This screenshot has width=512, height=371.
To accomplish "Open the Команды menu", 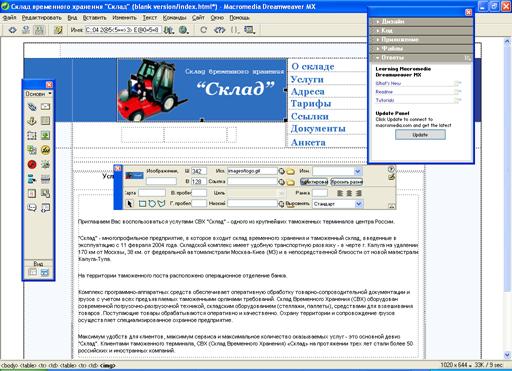I will 174,18.
